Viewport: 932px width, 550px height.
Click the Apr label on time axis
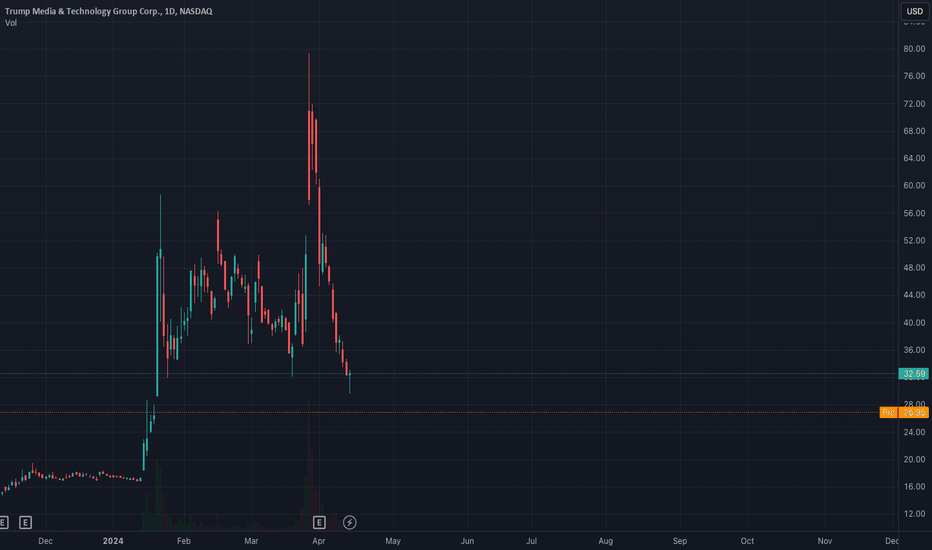(319, 541)
